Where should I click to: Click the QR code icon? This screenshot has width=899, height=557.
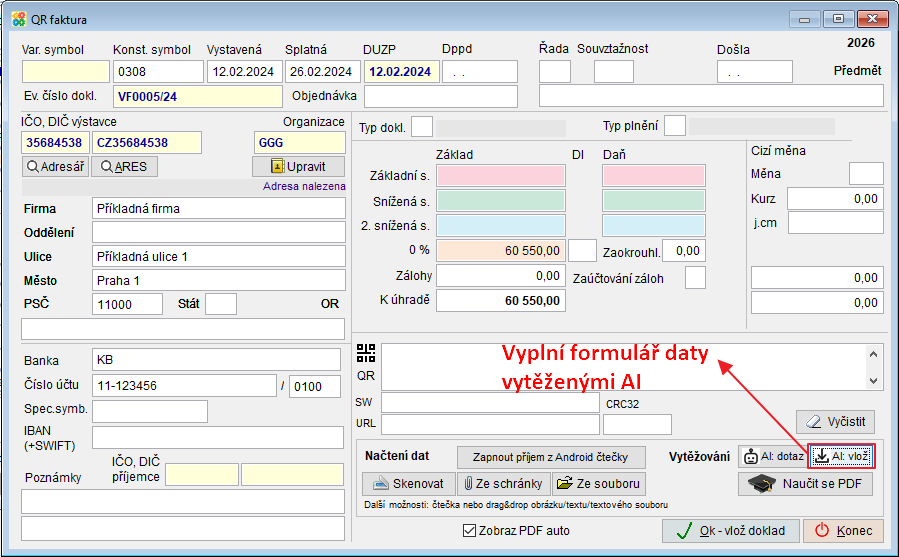[x=366, y=353]
